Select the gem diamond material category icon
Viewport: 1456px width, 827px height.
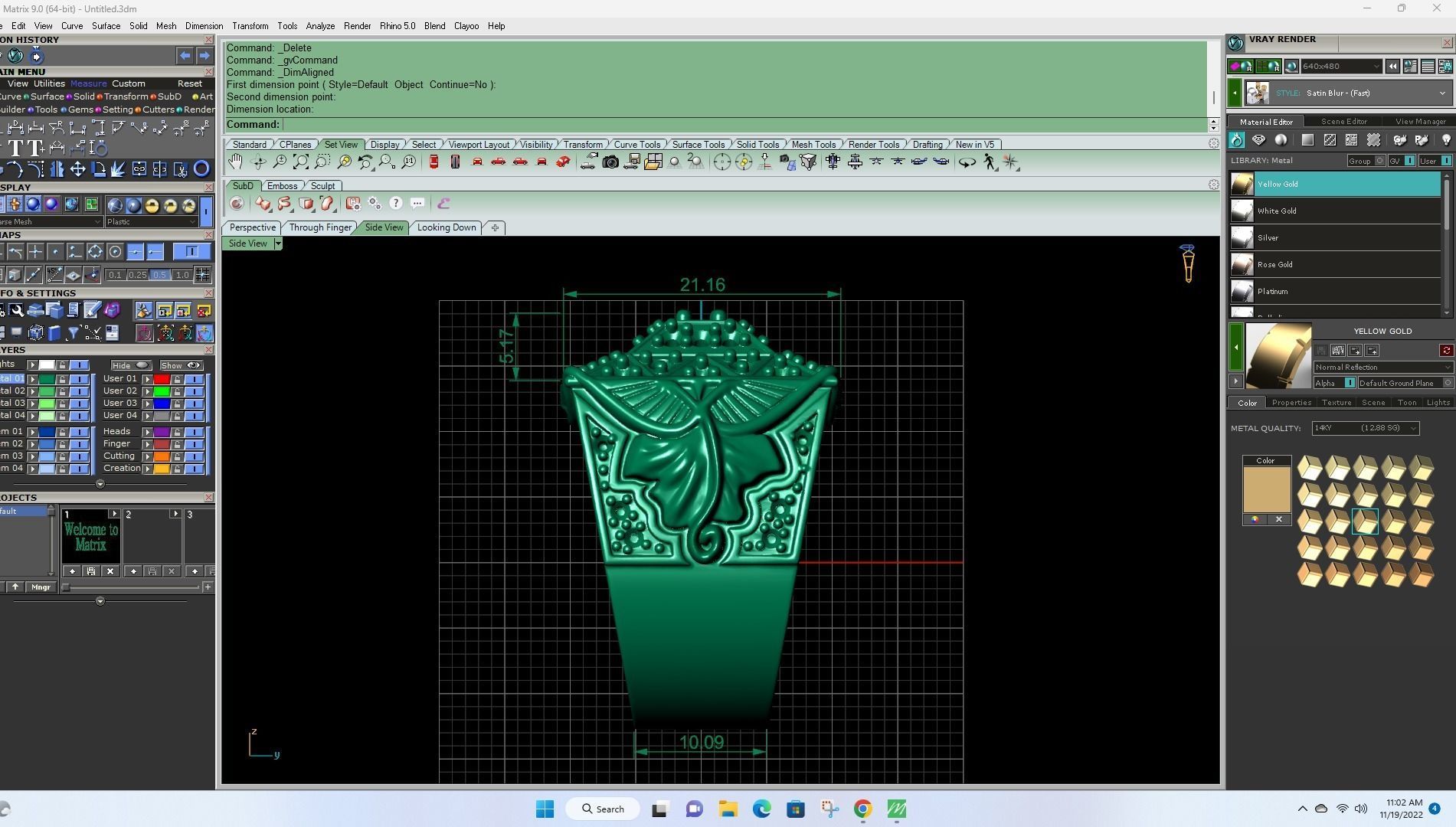point(1258,140)
